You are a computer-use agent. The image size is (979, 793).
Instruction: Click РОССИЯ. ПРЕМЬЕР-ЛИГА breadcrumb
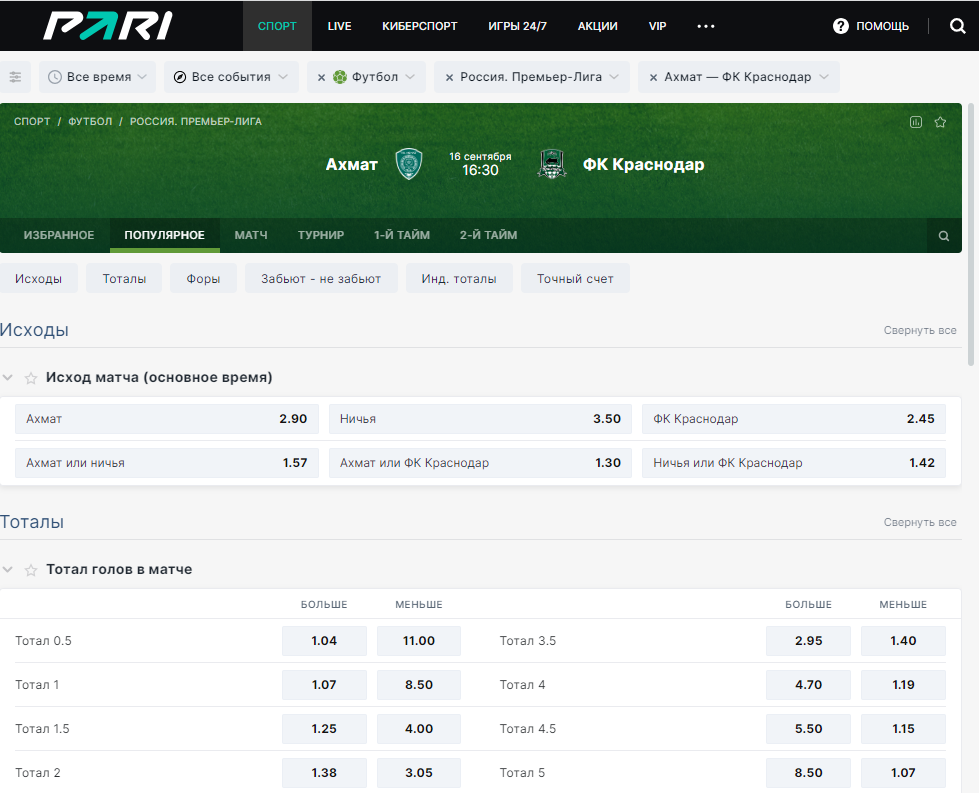(195, 121)
